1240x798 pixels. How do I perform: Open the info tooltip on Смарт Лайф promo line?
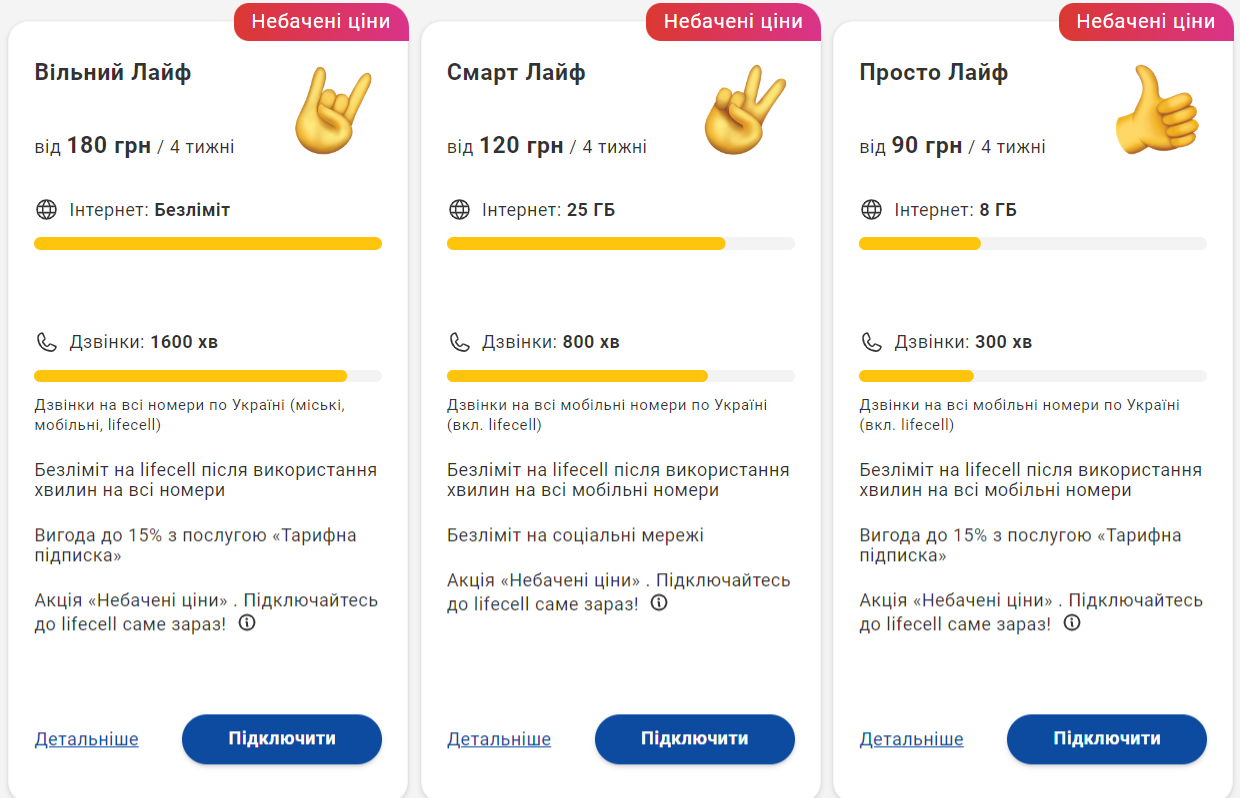pos(660,603)
